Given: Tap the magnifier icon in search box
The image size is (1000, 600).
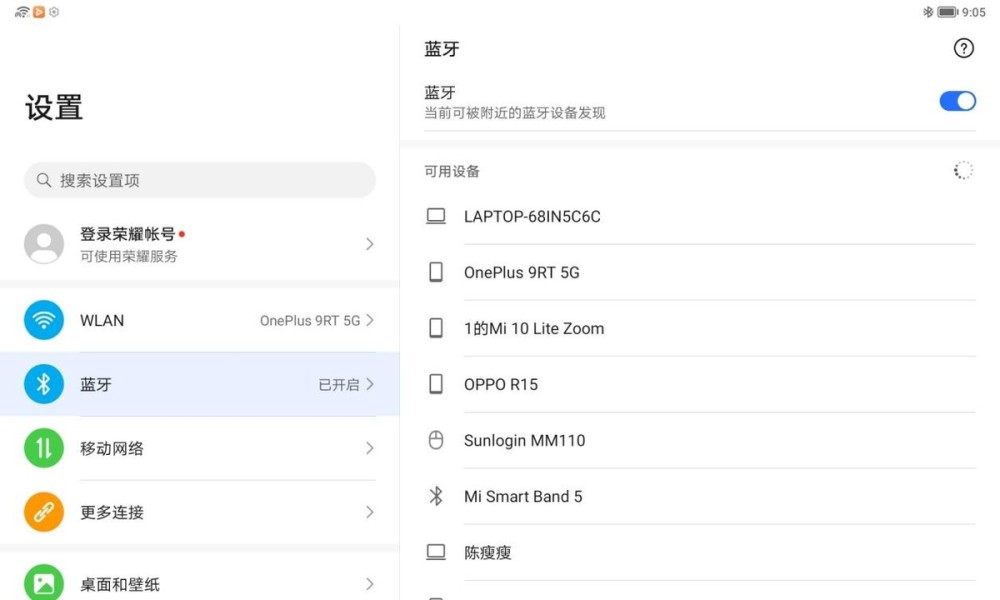Looking at the screenshot, I should (x=43, y=180).
